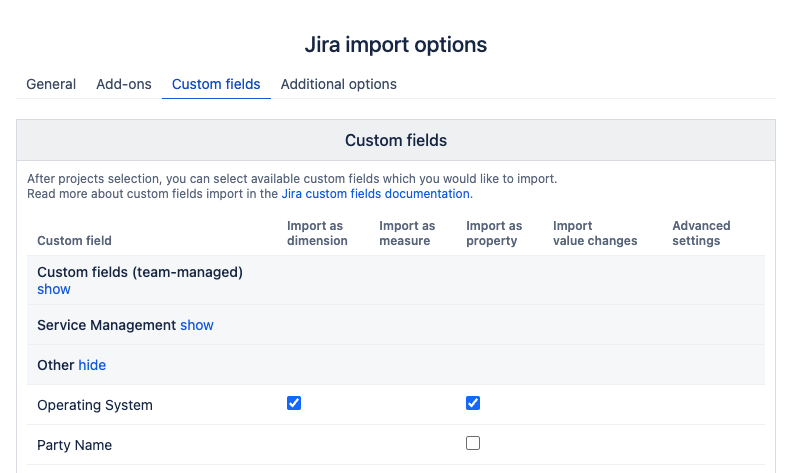This screenshot has width=794, height=473.
Task: Go to the Additional options tab
Action: click(x=338, y=84)
